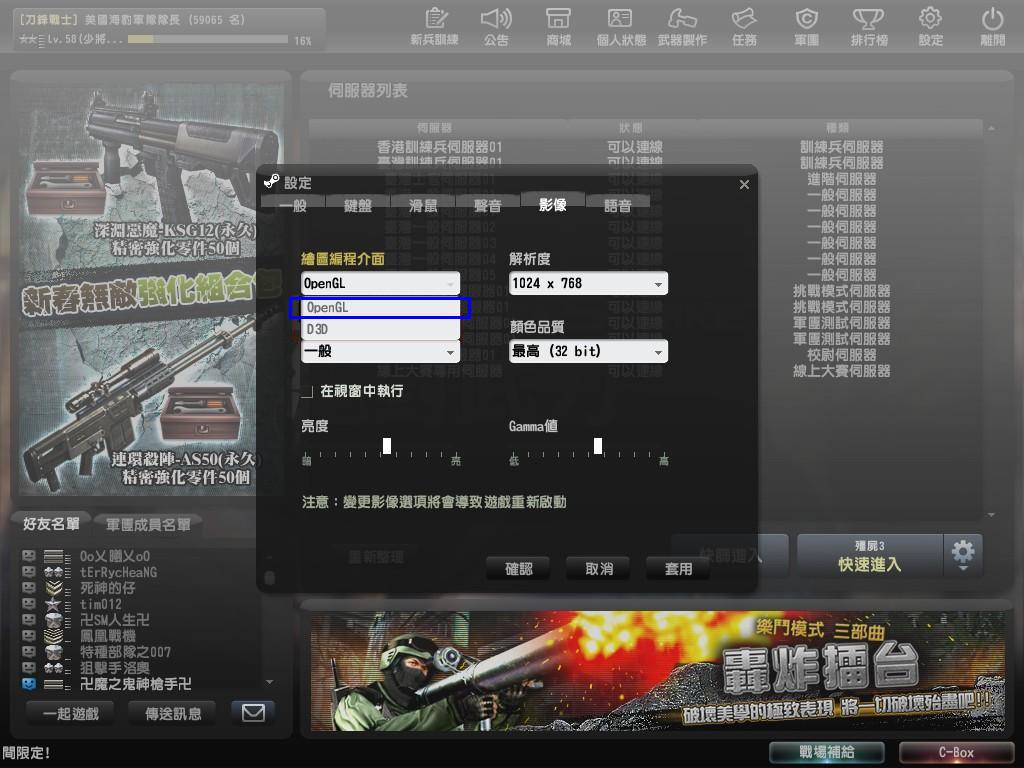Switch to the 滑鼠 mouse tab
1024x768 pixels.
[423, 206]
